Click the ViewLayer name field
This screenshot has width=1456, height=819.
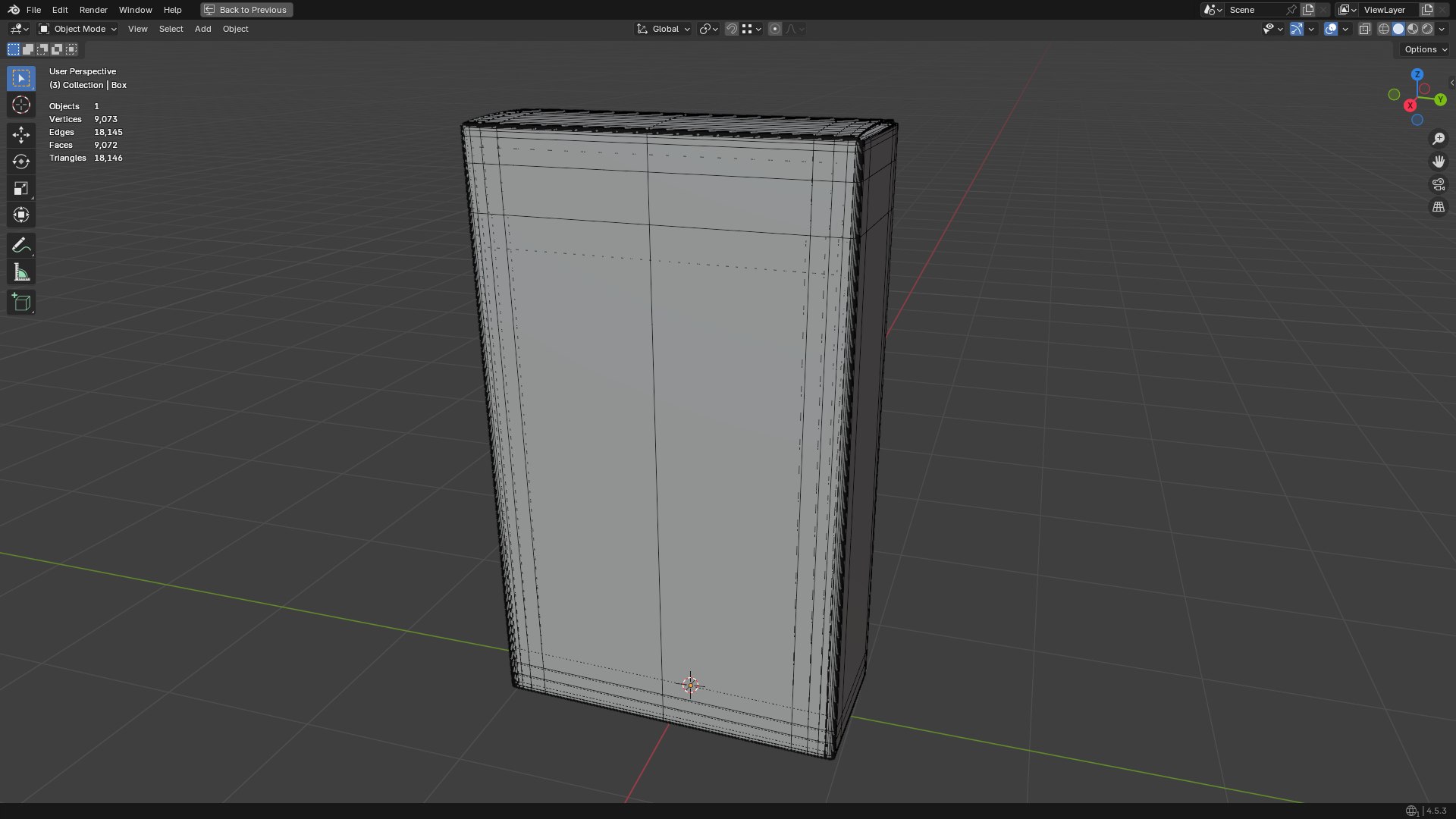[x=1389, y=10]
